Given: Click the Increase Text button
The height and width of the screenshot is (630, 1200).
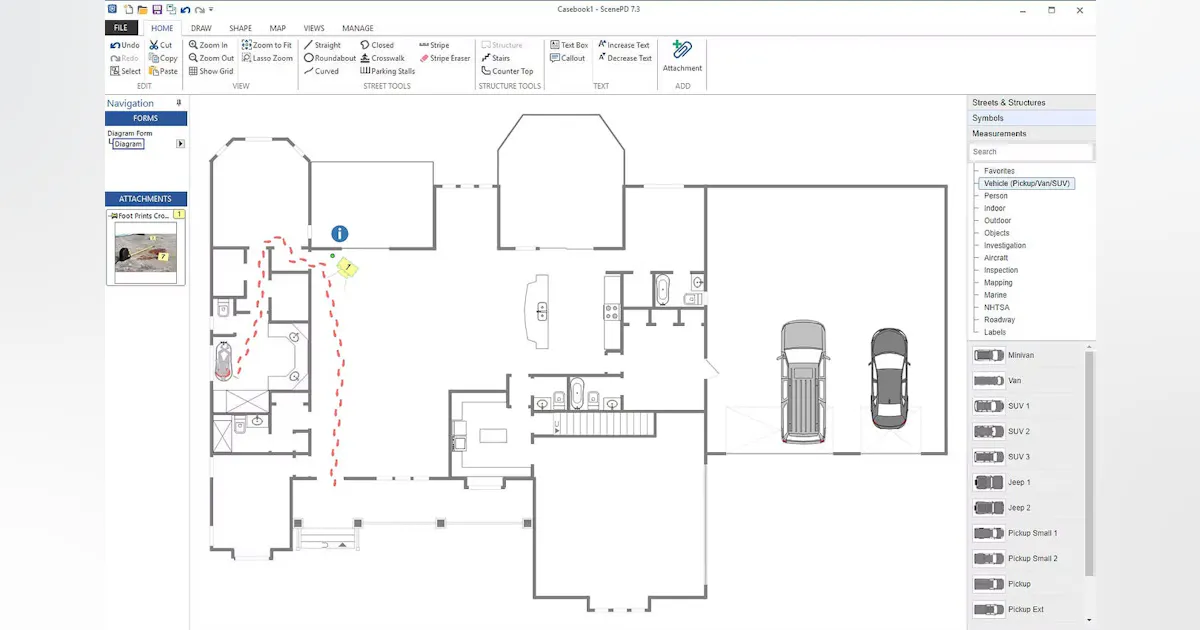Looking at the screenshot, I should pyautogui.click(x=624, y=45).
